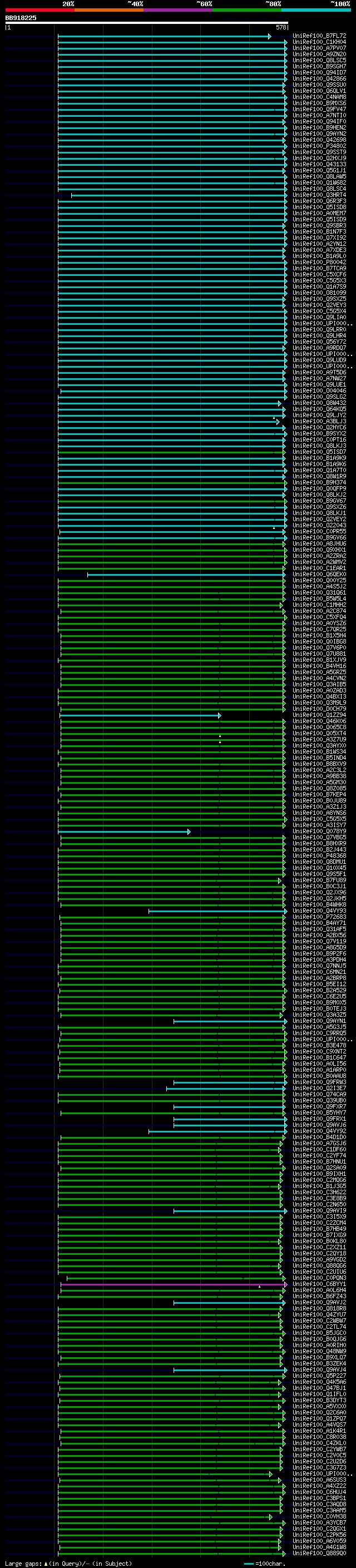Select the UniRef100_P34802 label
The image size is (356, 1568).
pyautogui.click(x=319, y=146)
